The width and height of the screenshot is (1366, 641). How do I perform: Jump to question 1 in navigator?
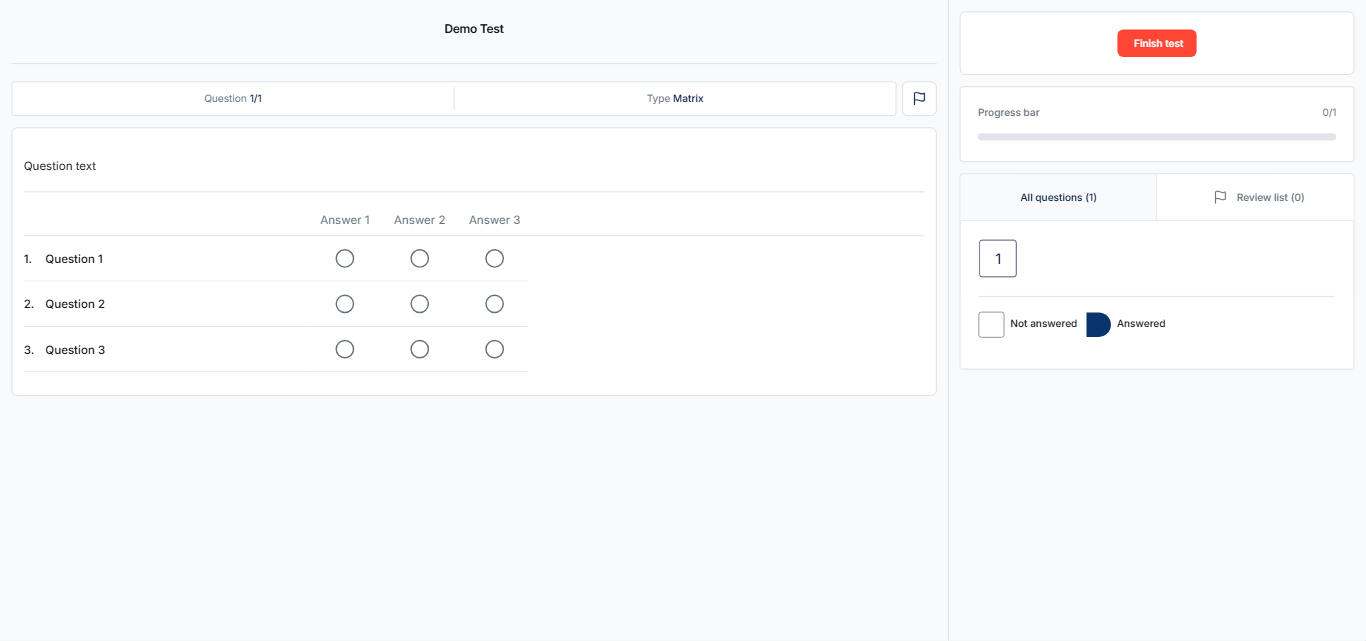(998, 259)
